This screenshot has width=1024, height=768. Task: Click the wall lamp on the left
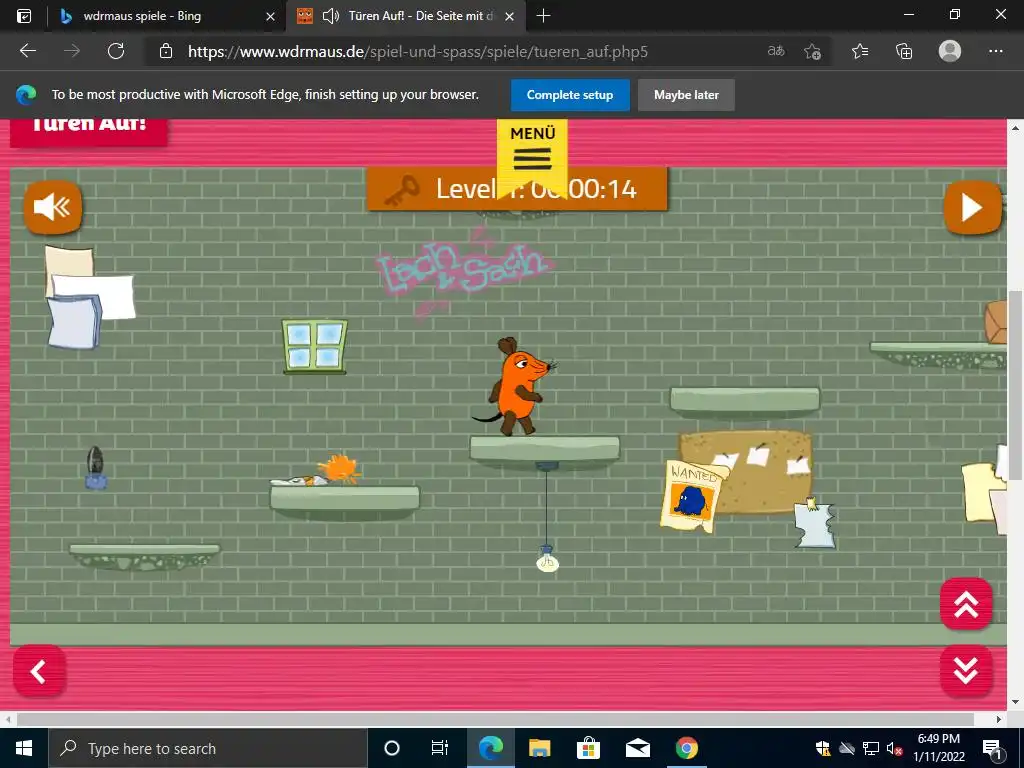tap(95, 468)
